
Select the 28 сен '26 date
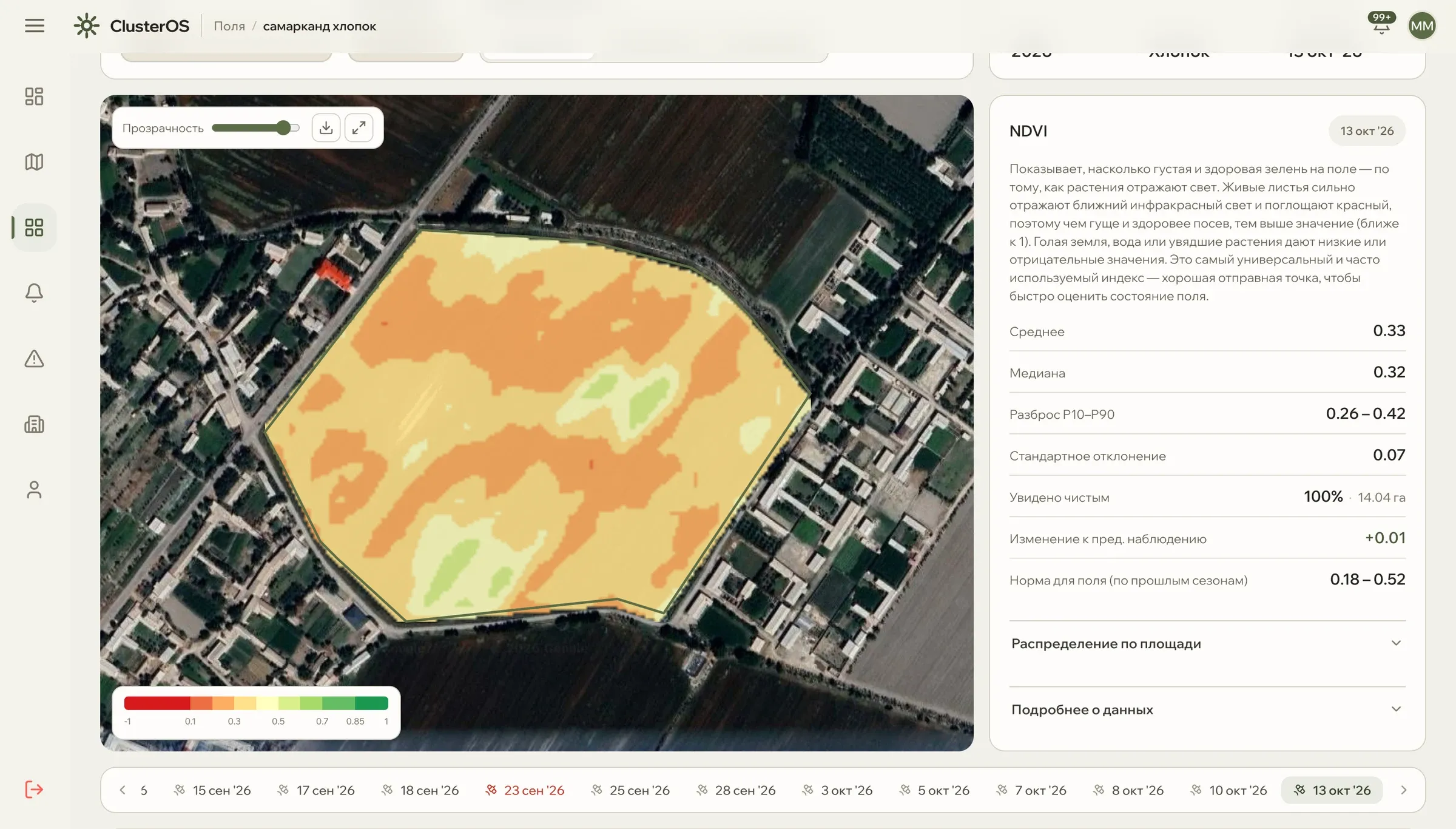click(x=736, y=790)
